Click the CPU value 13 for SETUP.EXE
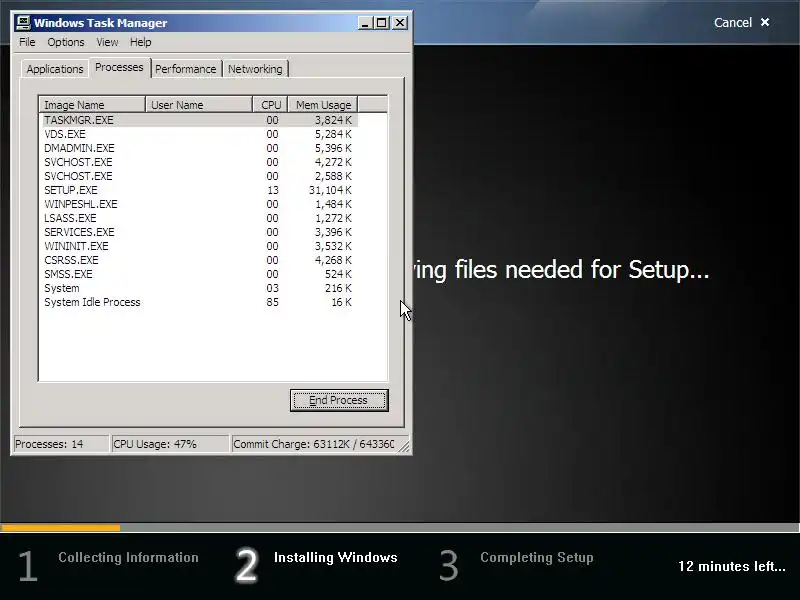The height and width of the screenshot is (600, 800). pyautogui.click(x=272, y=190)
